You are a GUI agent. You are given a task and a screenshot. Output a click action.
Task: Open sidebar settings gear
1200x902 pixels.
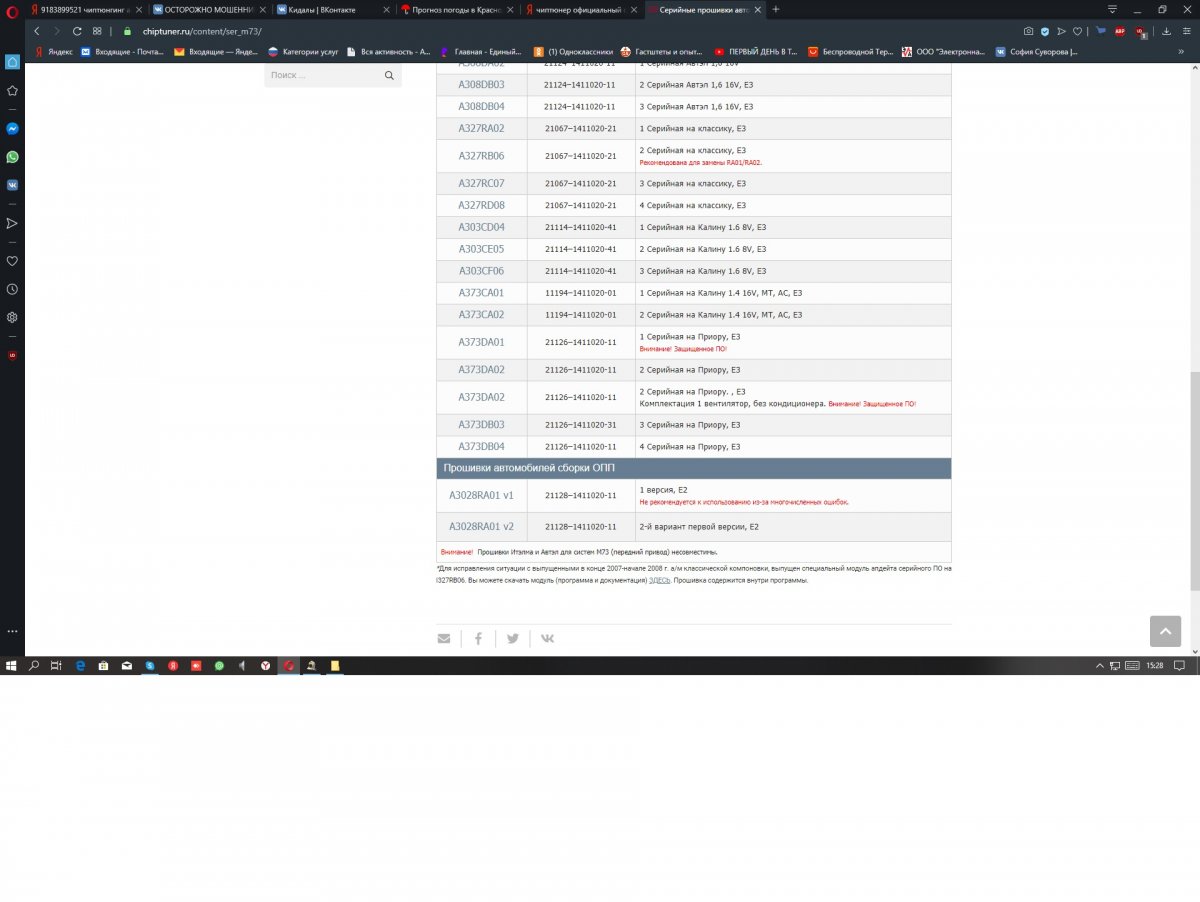coord(12,317)
